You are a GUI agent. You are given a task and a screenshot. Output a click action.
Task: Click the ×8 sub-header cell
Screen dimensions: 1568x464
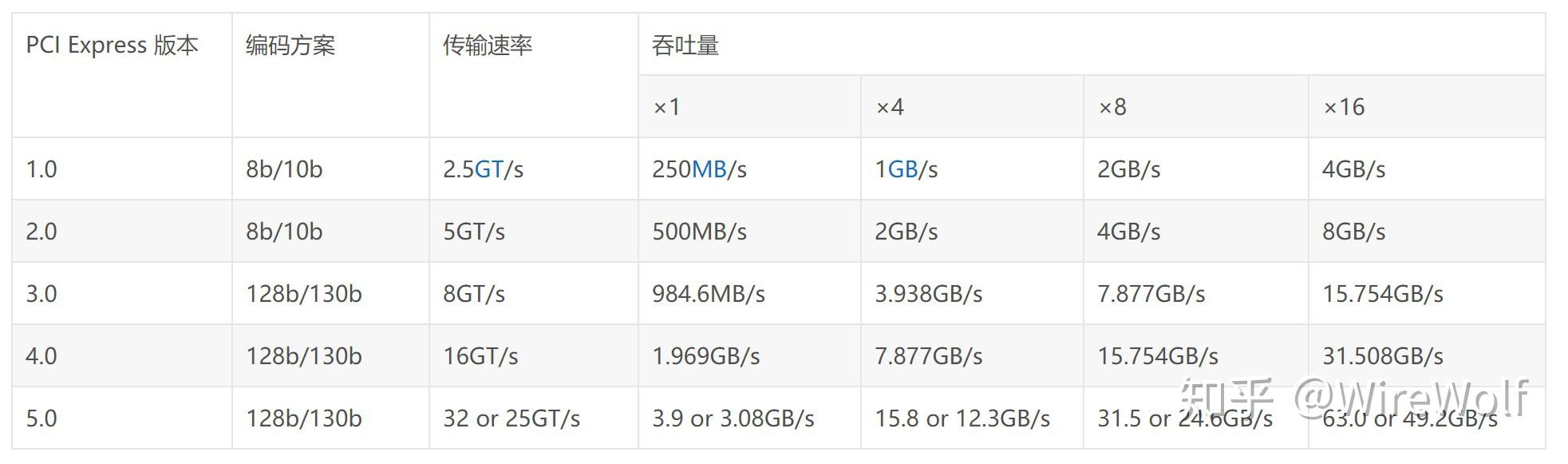tap(1112, 107)
